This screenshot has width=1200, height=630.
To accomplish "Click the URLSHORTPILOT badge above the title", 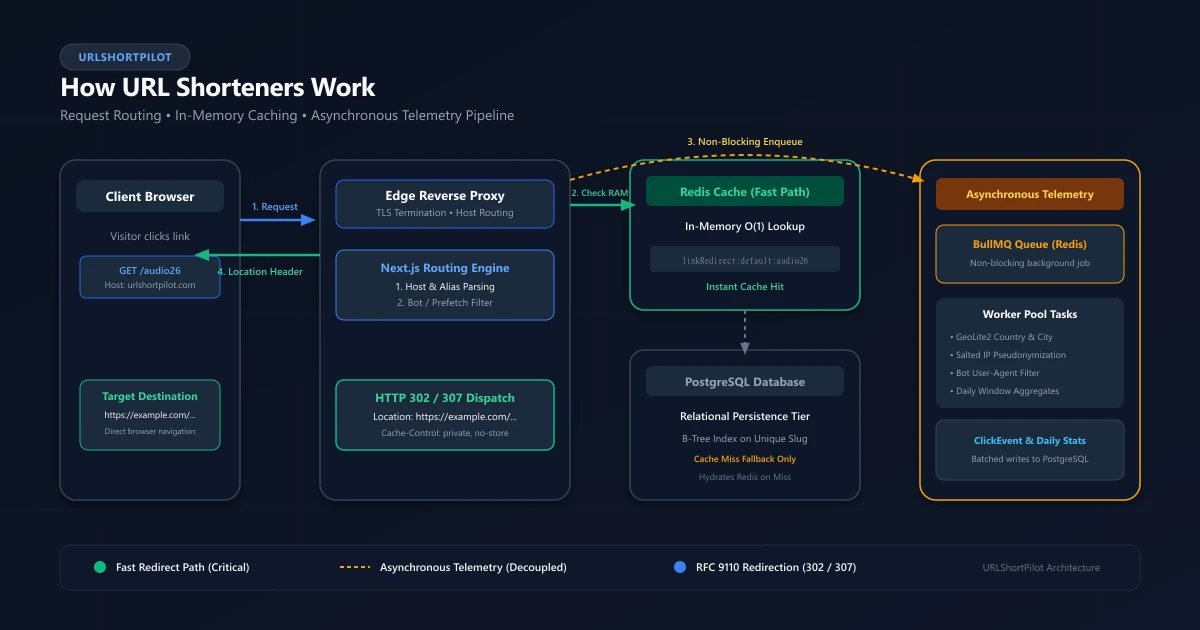I will click(125, 57).
